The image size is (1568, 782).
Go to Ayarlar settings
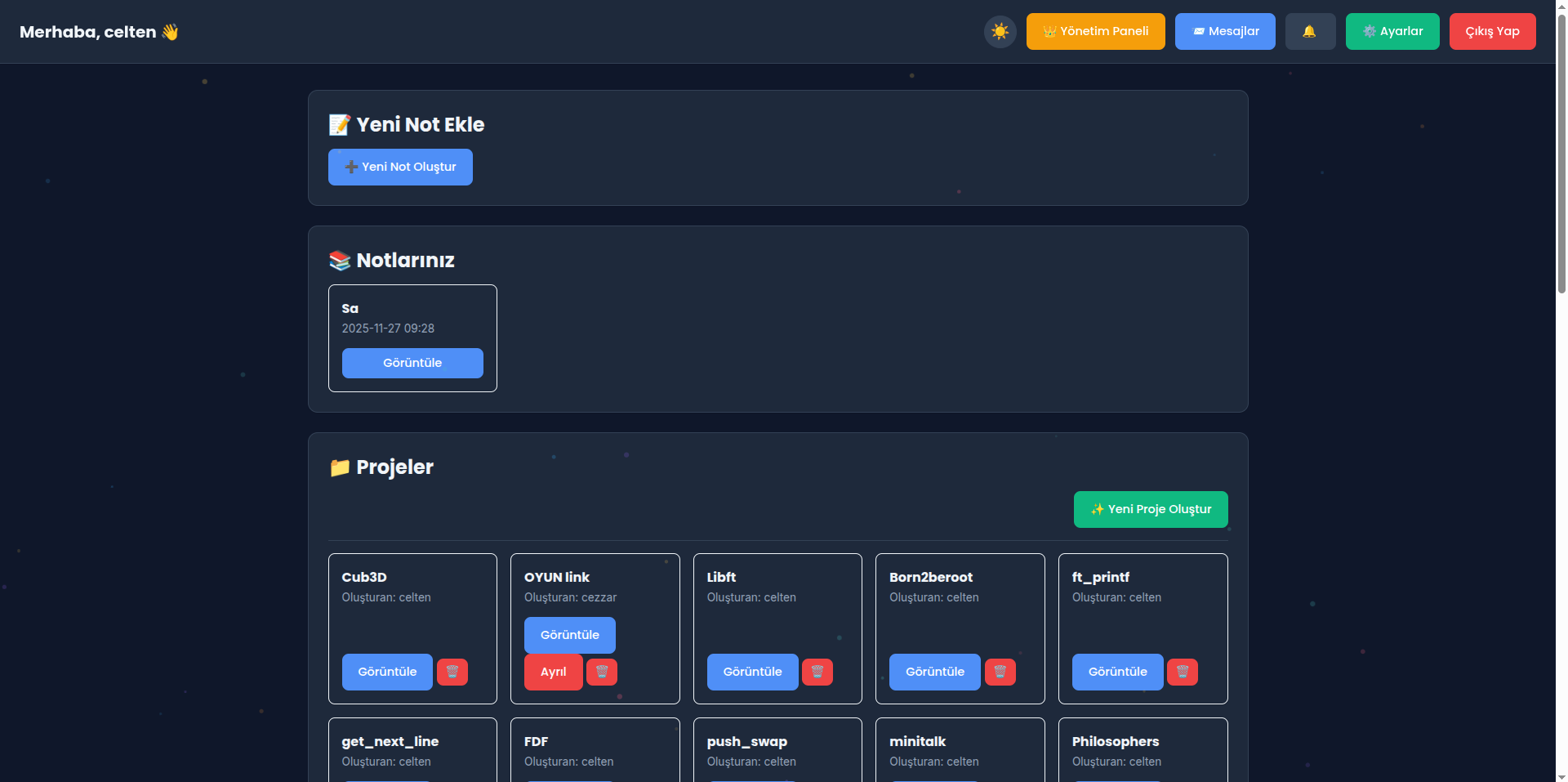click(x=1392, y=32)
